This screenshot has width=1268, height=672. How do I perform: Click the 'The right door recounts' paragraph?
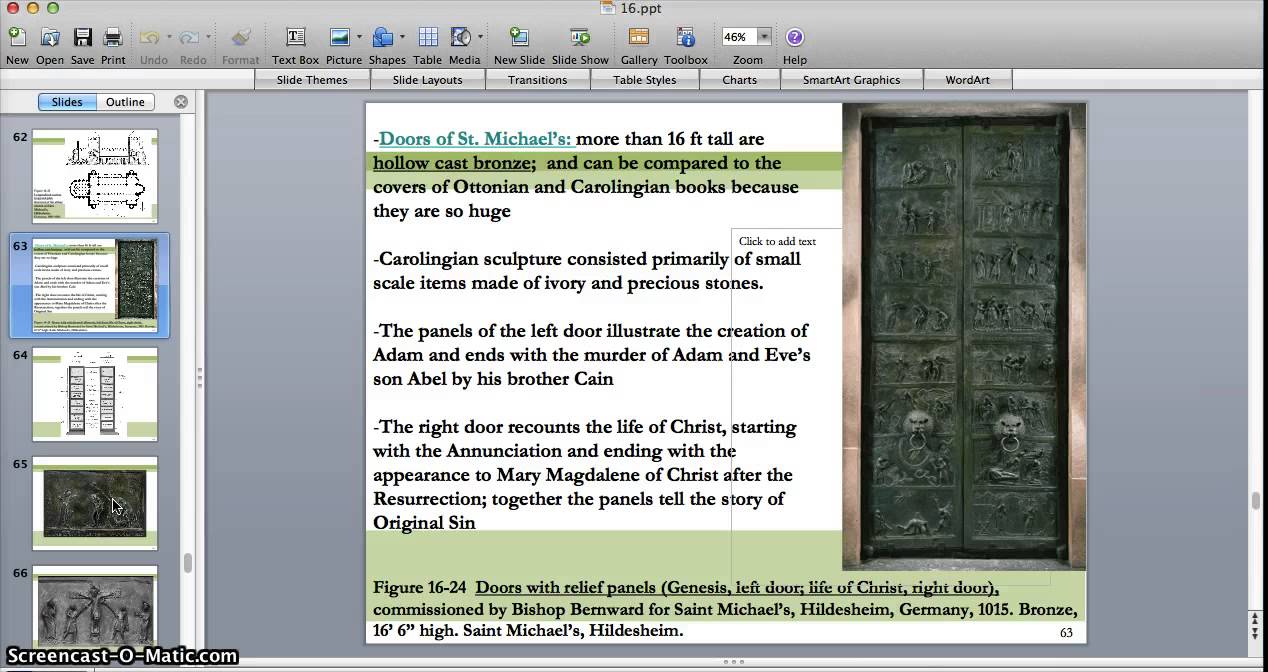[x=585, y=475]
